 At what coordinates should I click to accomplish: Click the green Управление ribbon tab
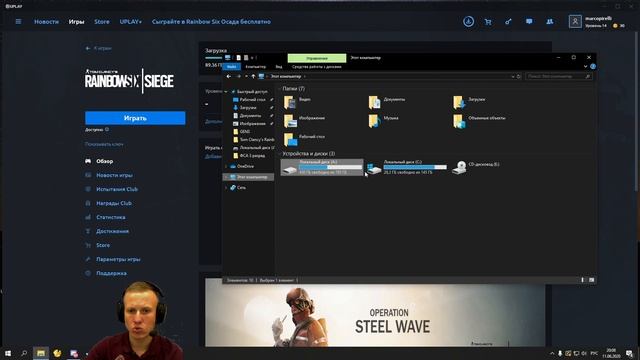click(317, 58)
